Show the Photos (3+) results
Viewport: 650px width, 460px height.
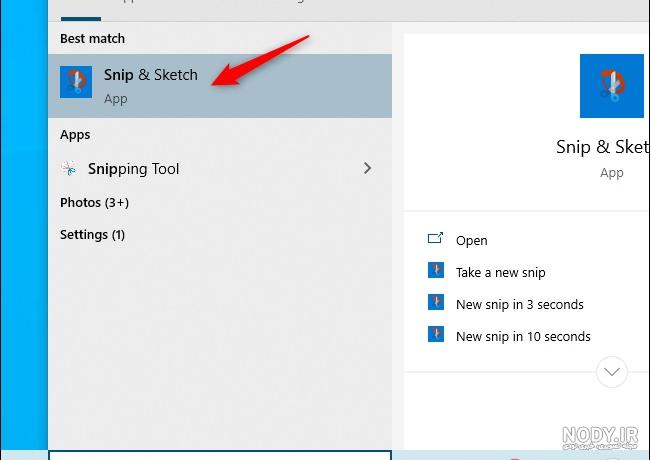[95, 203]
